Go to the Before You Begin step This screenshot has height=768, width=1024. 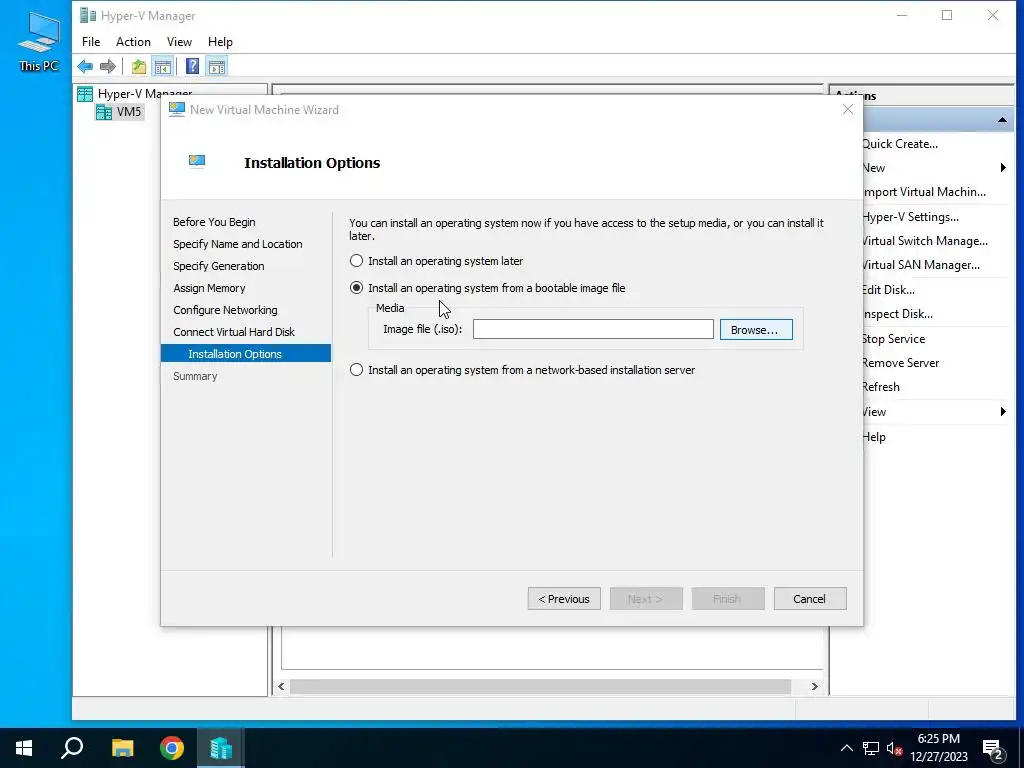tap(214, 222)
